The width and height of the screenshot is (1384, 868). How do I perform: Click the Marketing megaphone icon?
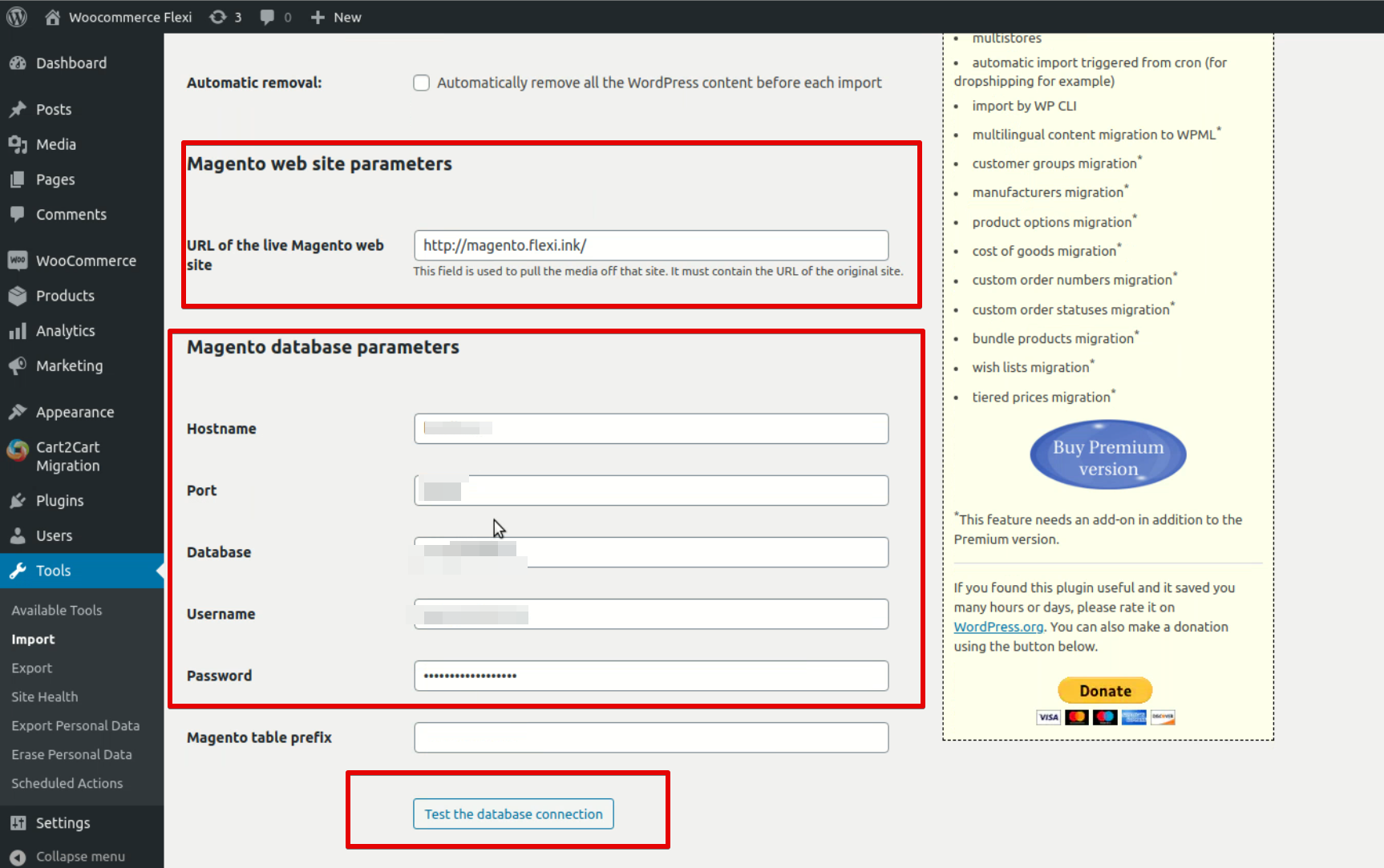(x=18, y=365)
